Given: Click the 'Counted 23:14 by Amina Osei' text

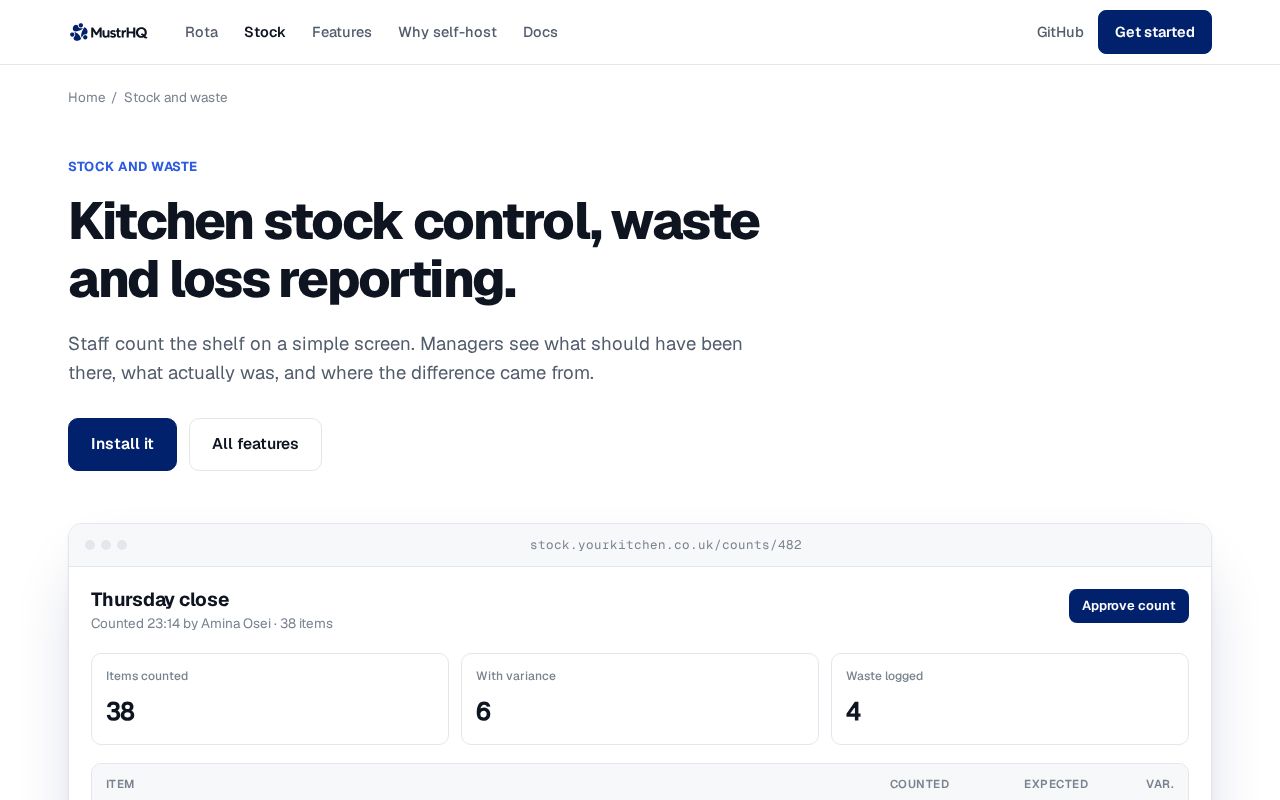Looking at the screenshot, I should [x=181, y=623].
